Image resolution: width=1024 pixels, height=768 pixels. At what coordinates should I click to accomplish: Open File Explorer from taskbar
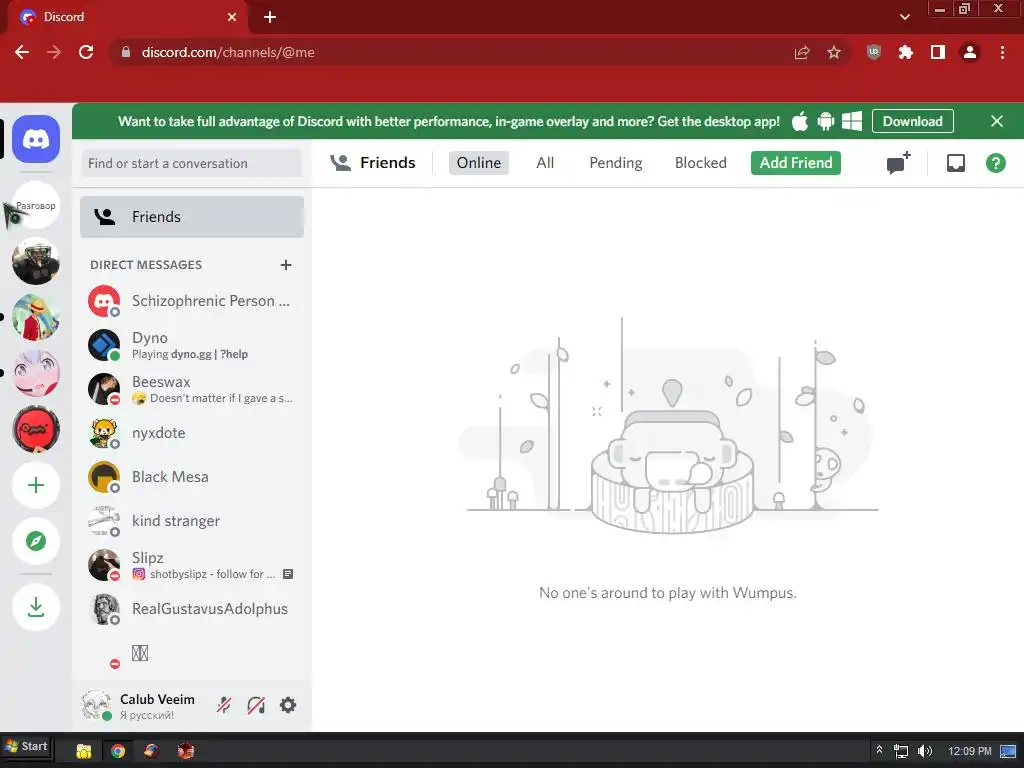[x=84, y=751]
